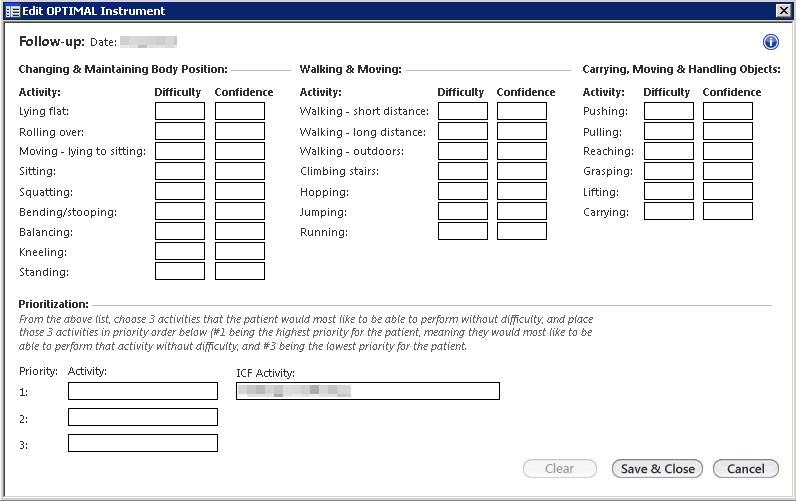Click Squatting Difficulty field

[180, 191]
